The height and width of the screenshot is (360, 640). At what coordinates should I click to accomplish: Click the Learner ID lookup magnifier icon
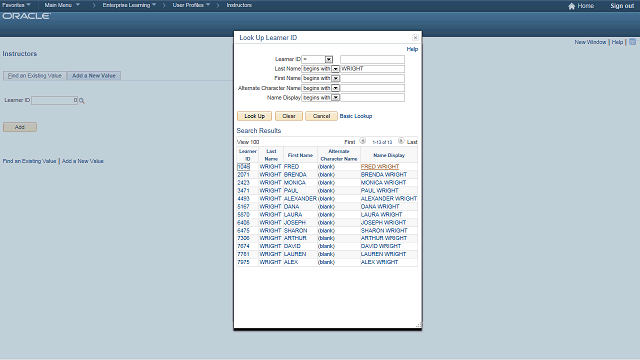point(82,100)
